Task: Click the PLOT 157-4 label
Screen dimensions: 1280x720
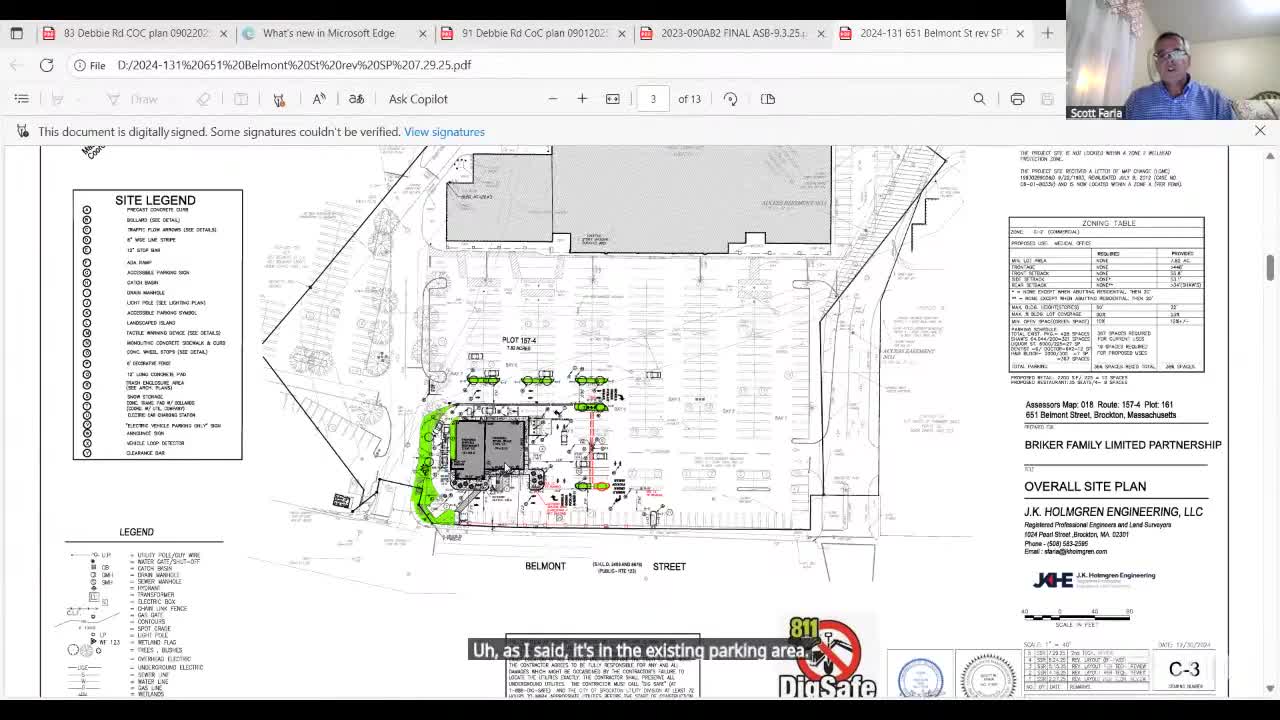Action: (x=519, y=341)
